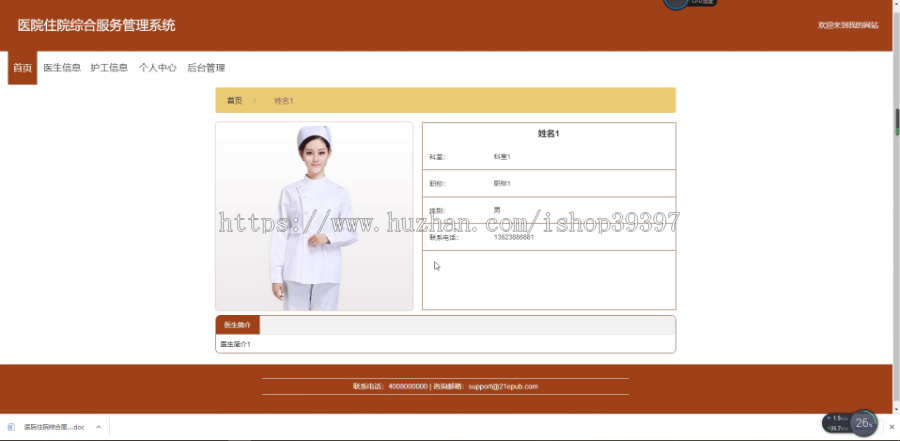The image size is (900, 441).
Task: Click the welcome text in header
Action: 848,25
